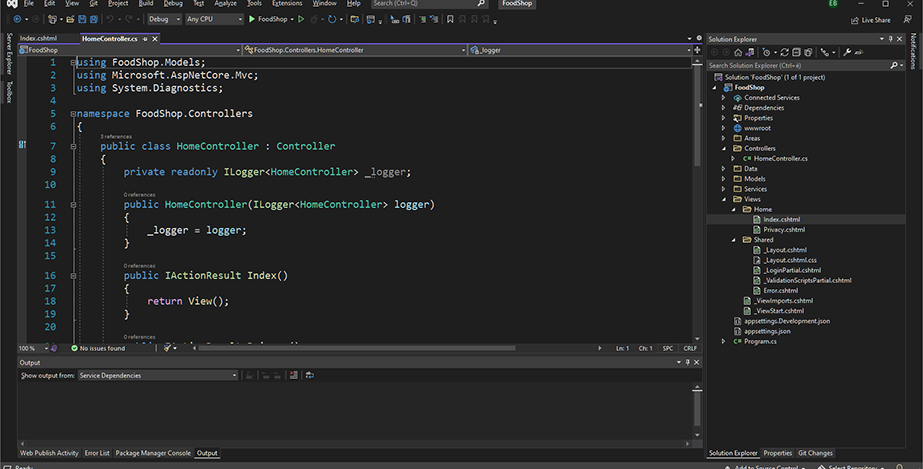
Task: Collapse the Index() method outline at line 16
Action: [74, 275]
